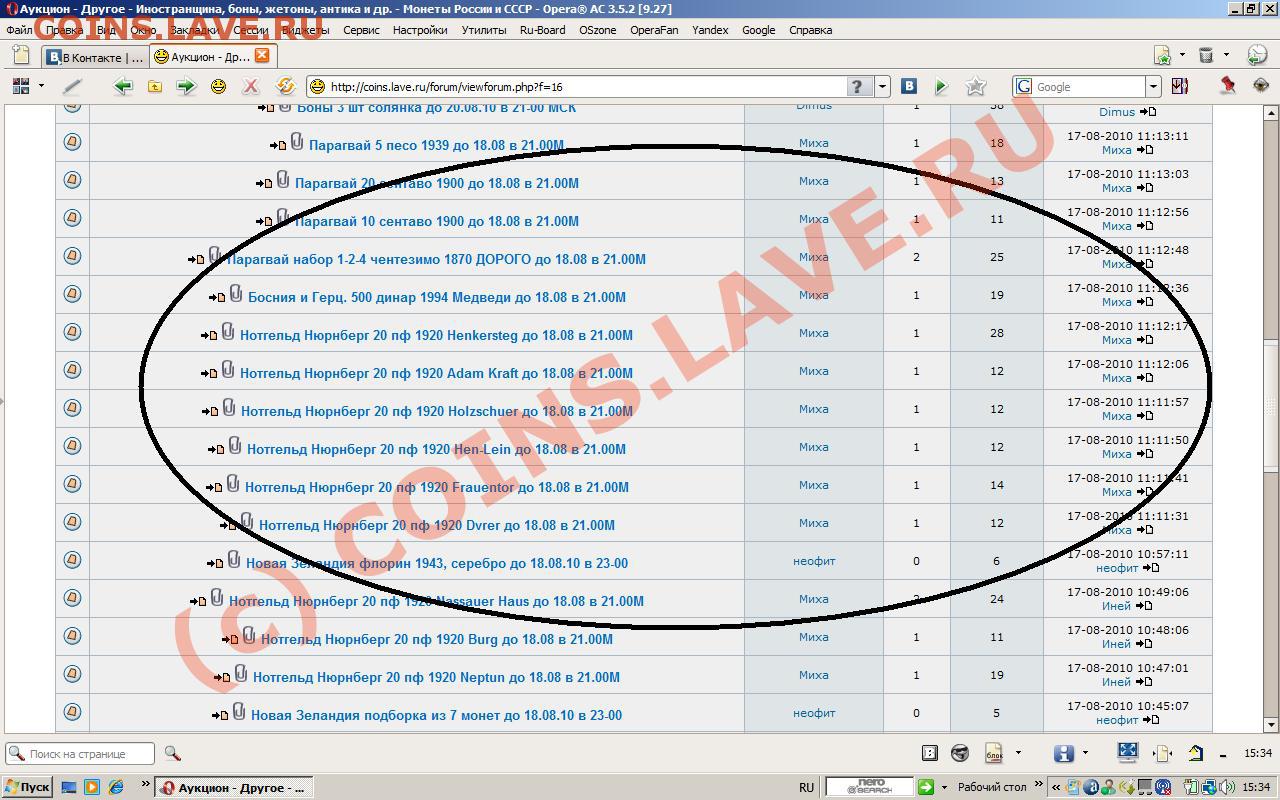The width and height of the screenshot is (1280, 800).
Task: Expand the speed dial grid dropdown arrow
Action: 41,87
